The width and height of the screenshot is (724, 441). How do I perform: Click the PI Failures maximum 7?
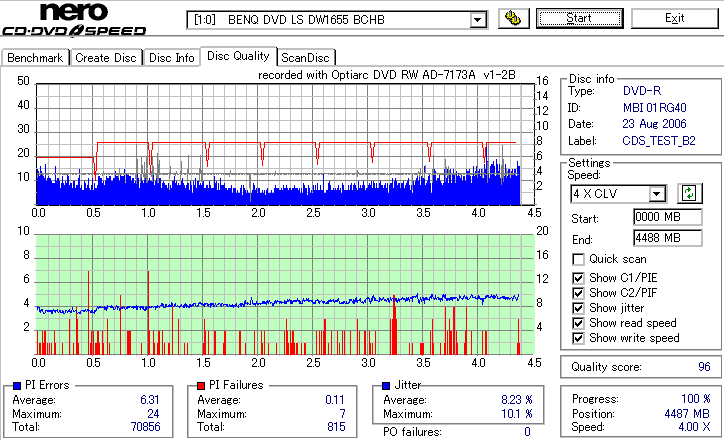coord(342,414)
